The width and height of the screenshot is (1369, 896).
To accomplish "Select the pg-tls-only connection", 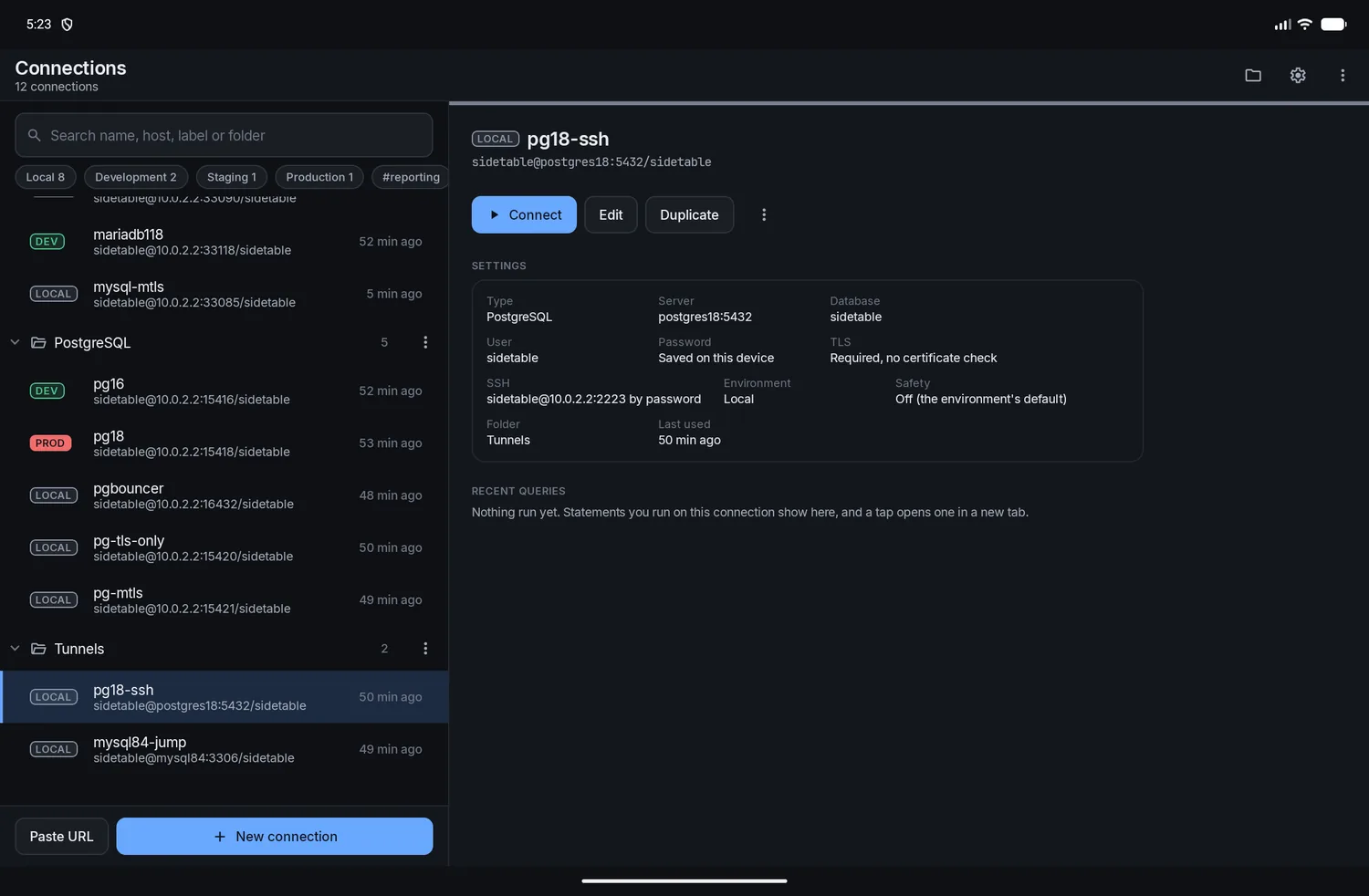I will click(225, 547).
